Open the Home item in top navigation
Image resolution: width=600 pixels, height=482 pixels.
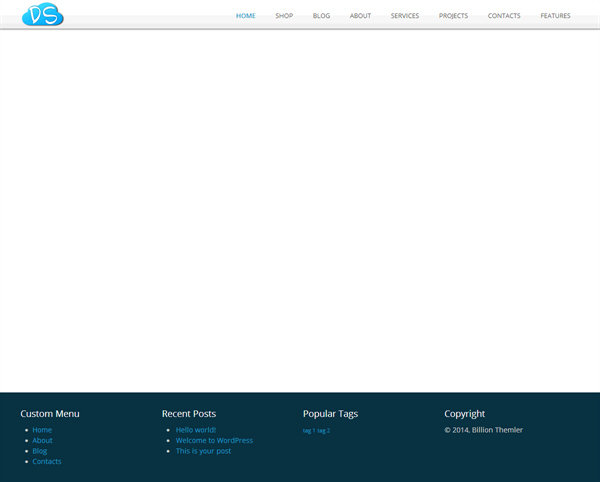pyautogui.click(x=246, y=16)
